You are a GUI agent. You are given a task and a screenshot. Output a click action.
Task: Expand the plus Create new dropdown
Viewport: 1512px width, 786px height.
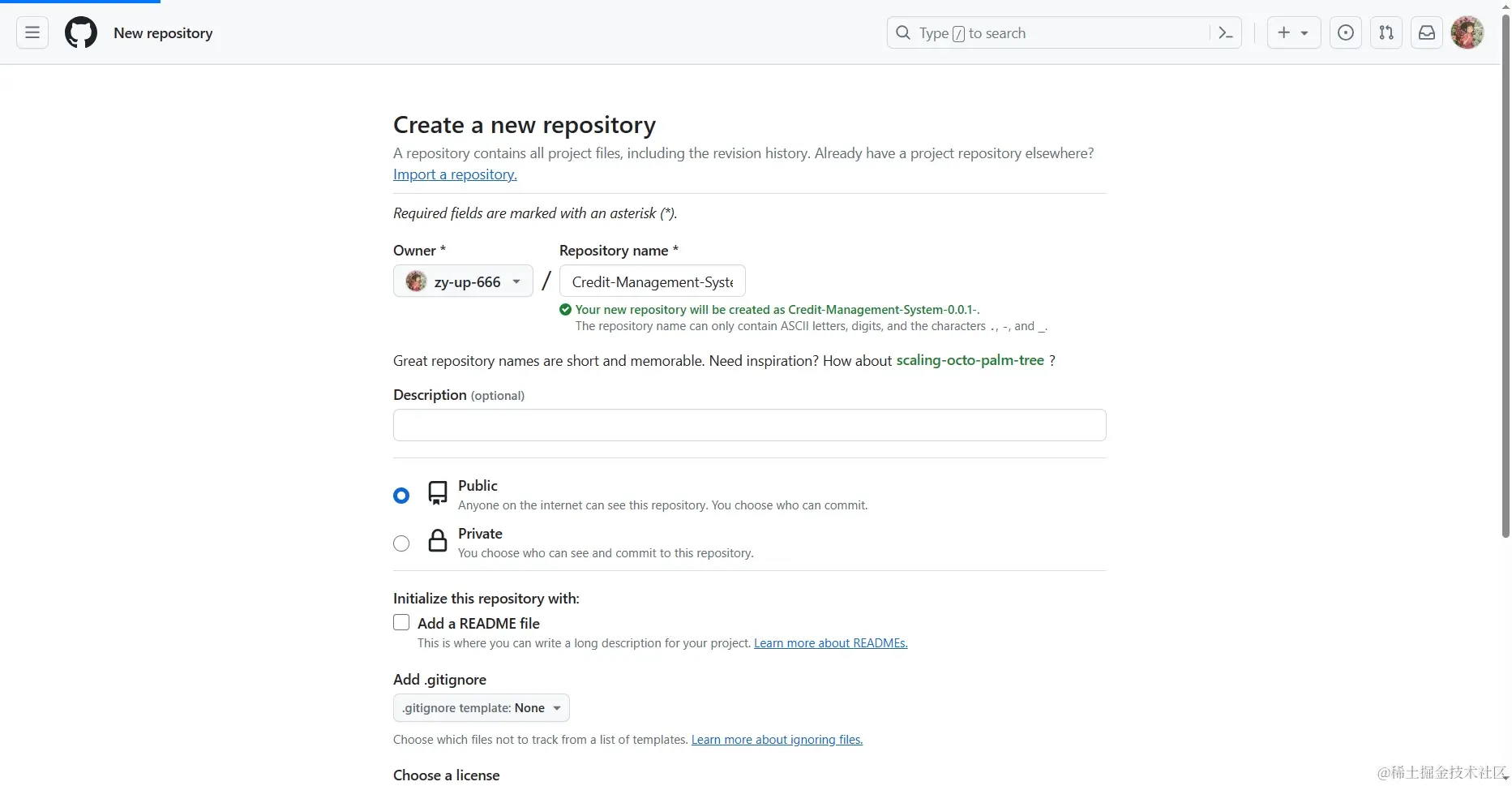pos(1293,33)
